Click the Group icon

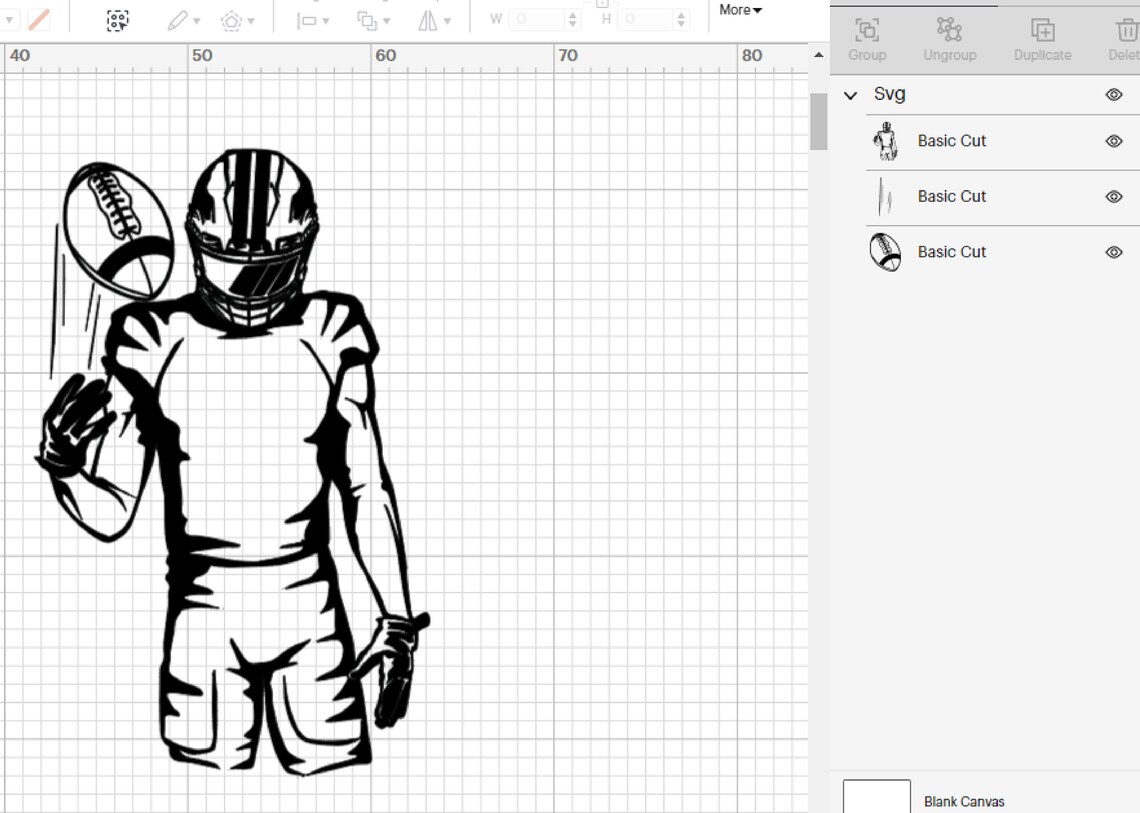[867, 31]
